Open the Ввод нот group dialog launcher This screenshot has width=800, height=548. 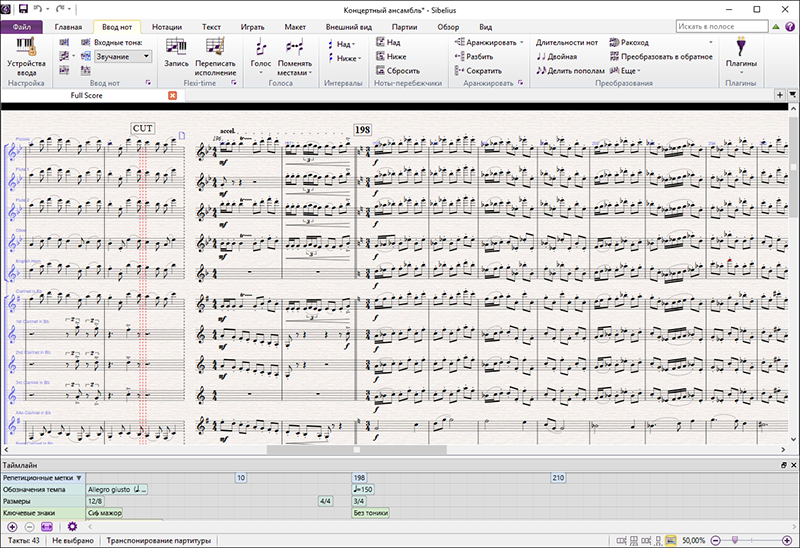[148, 83]
